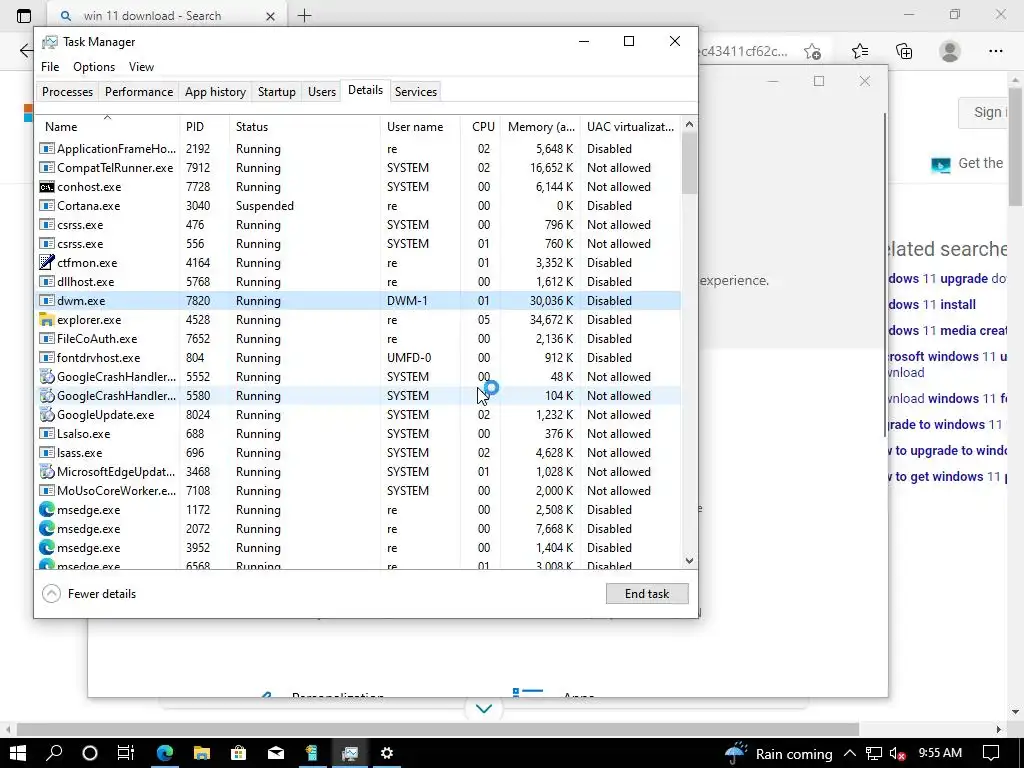This screenshot has height=768, width=1024.
Task: Sort by the Memory column header
Action: 541,127
